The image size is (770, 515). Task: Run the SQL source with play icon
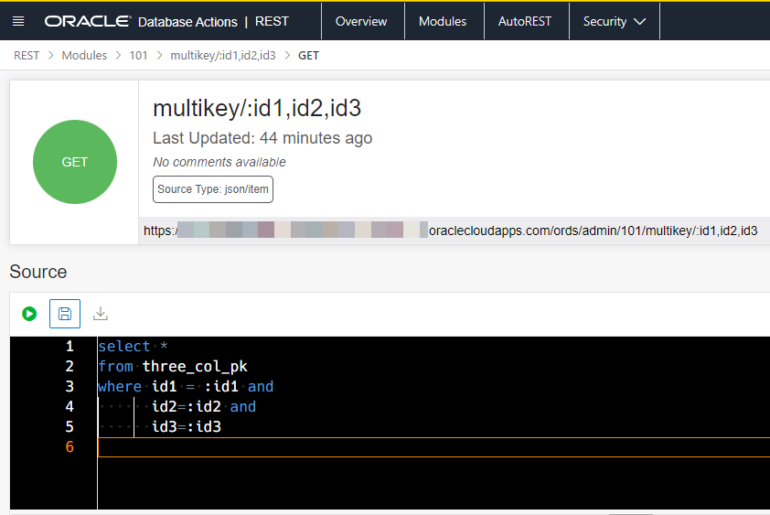[29, 314]
